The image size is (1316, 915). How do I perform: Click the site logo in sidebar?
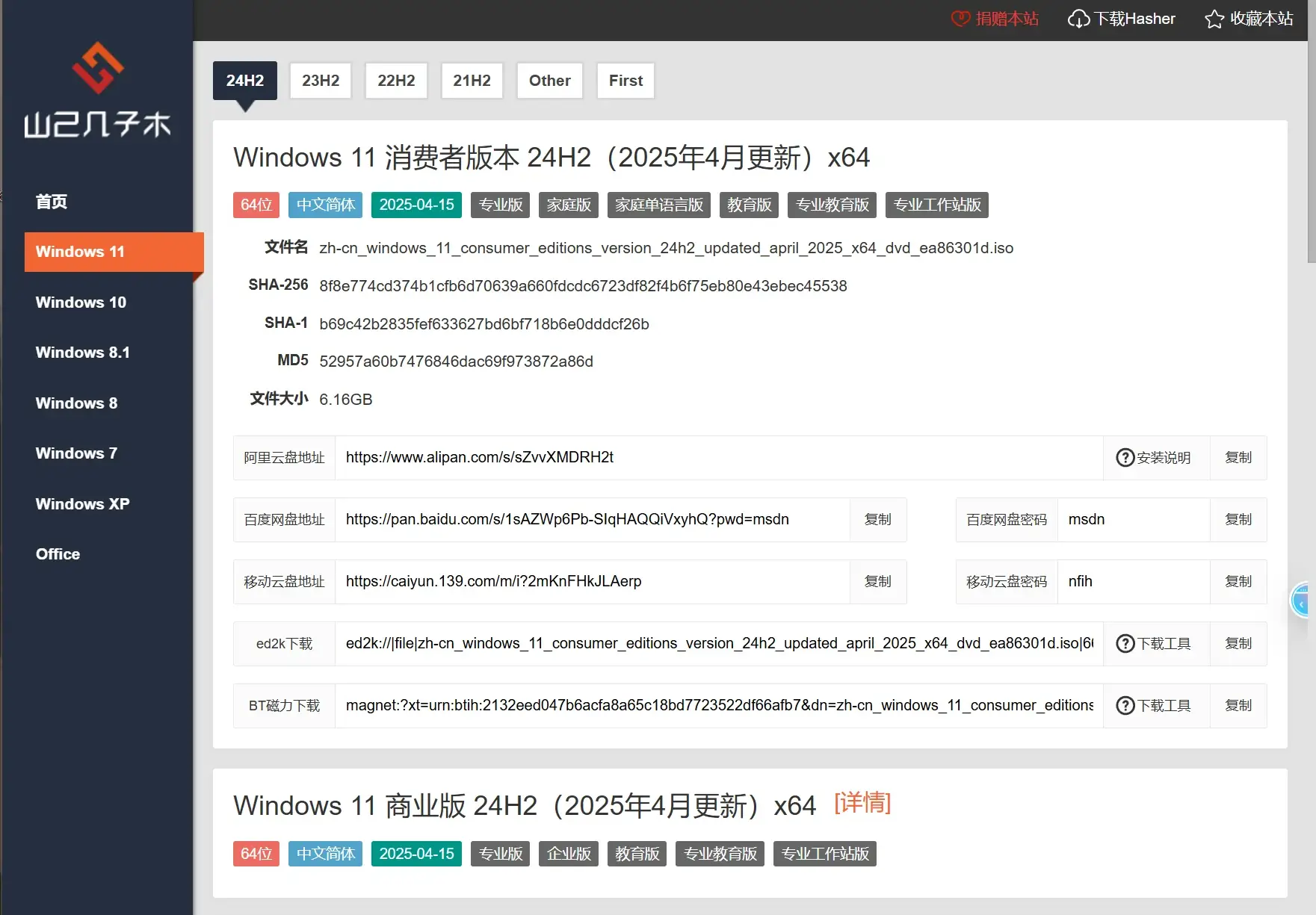pos(97,90)
